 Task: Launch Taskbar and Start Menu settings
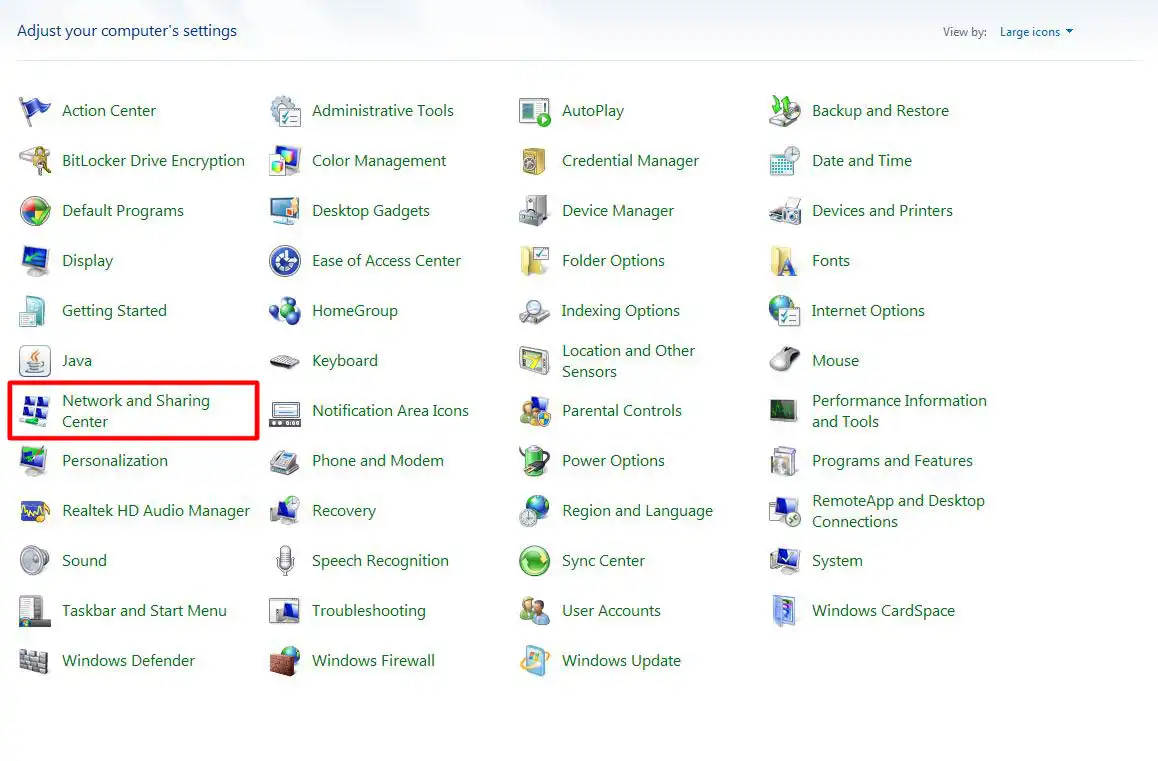144,611
